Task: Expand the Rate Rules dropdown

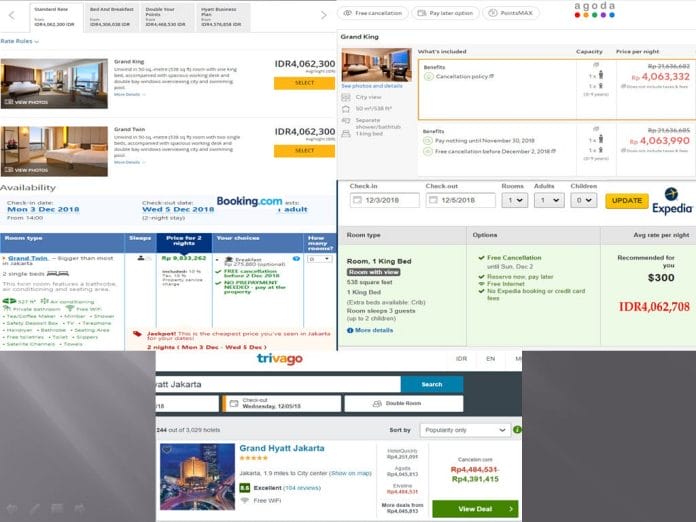Action: pos(20,41)
